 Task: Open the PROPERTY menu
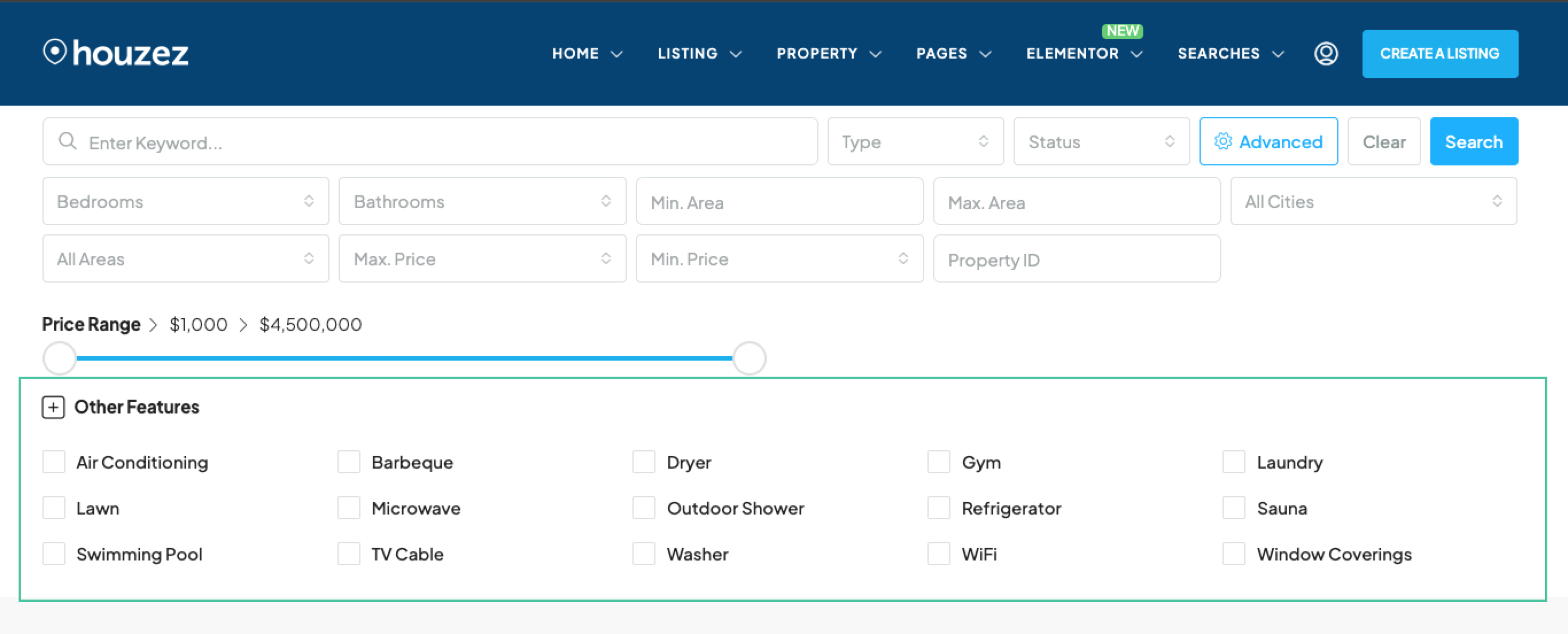pyautogui.click(x=828, y=53)
